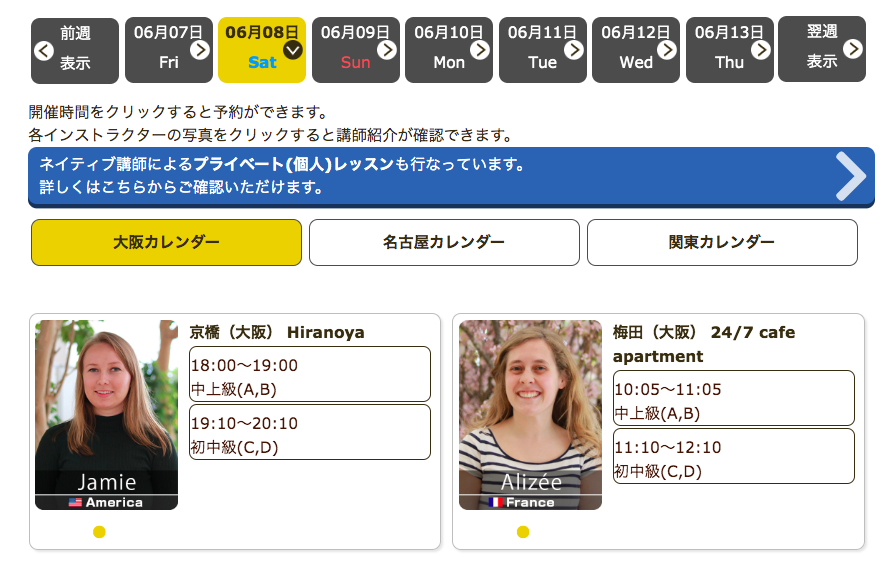Select the 大阪カレンダー tab
This screenshot has height=588, width=894.
(x=166, y=243)
